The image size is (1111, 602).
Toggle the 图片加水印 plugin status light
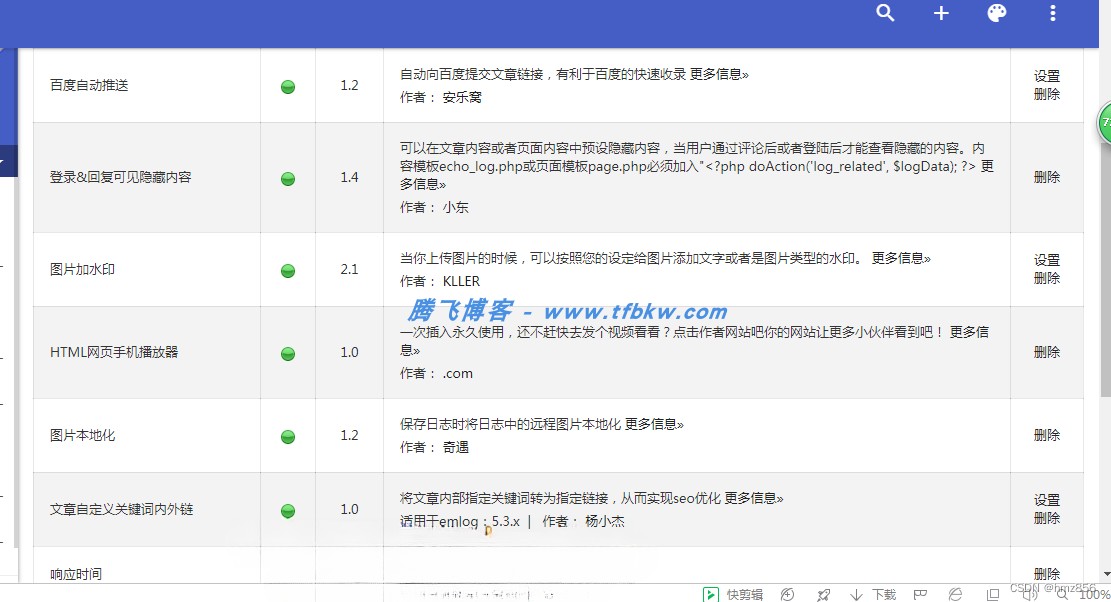coord(287,269)
